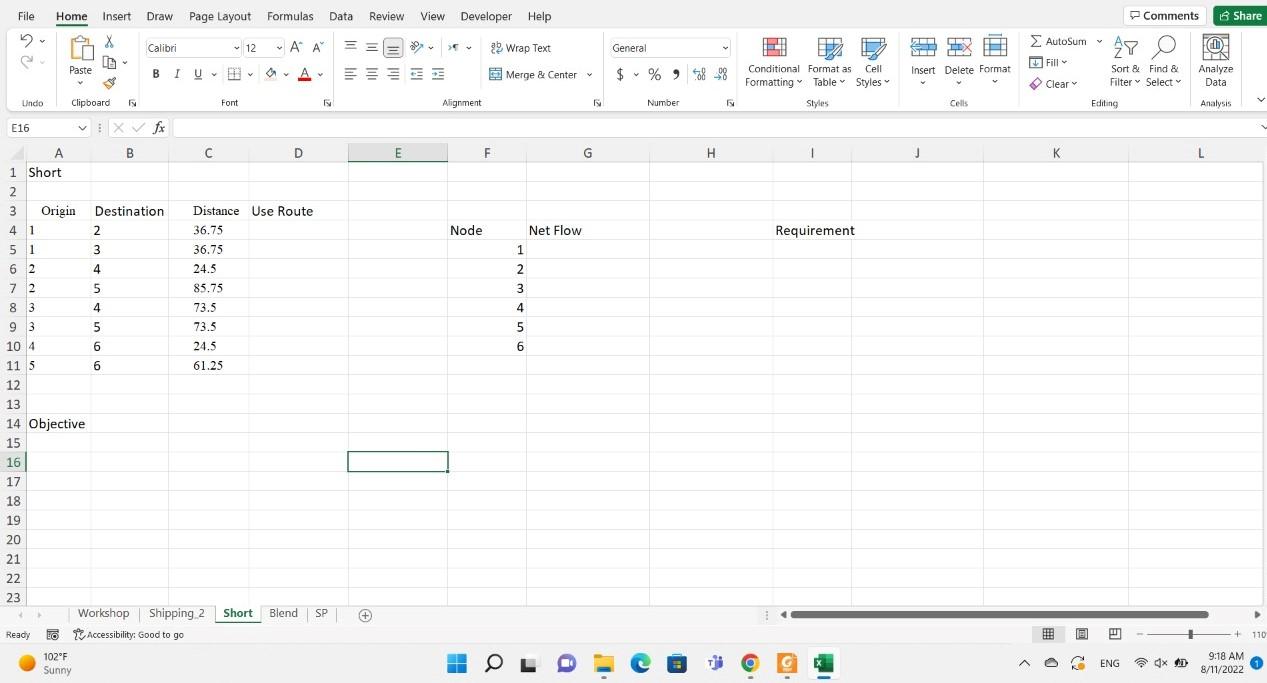The height and width of the screenshot is (683, 1267).
Task: Click the Decrease Font Size icon
Action: click(x=318, y=48)
